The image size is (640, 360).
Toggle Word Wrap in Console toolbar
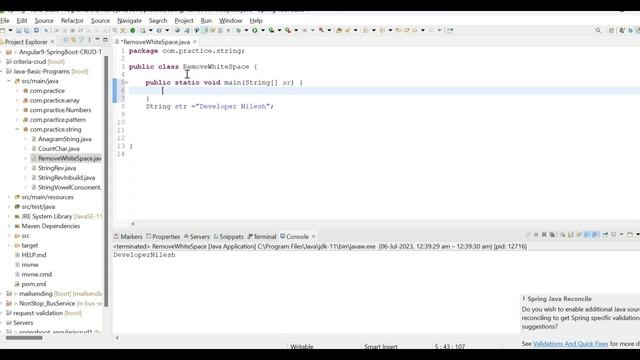pyautogui.click(x=579, y=235)
